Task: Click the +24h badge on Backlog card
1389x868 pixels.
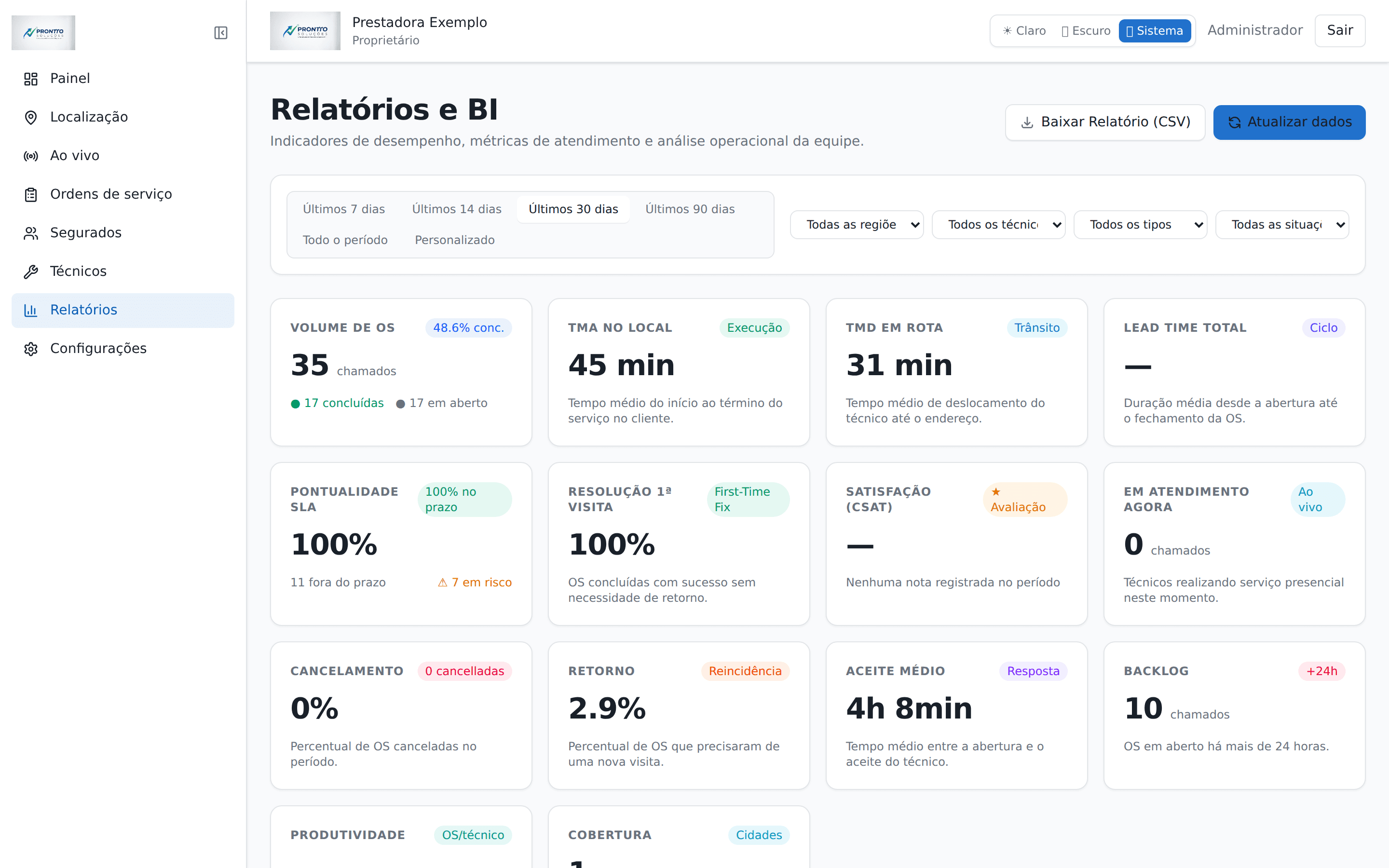Action: point(1321,671)
